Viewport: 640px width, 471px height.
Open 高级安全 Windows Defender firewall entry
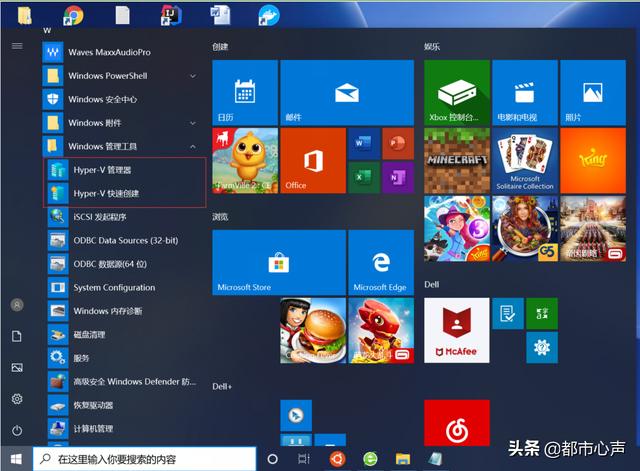pos(124,382)
